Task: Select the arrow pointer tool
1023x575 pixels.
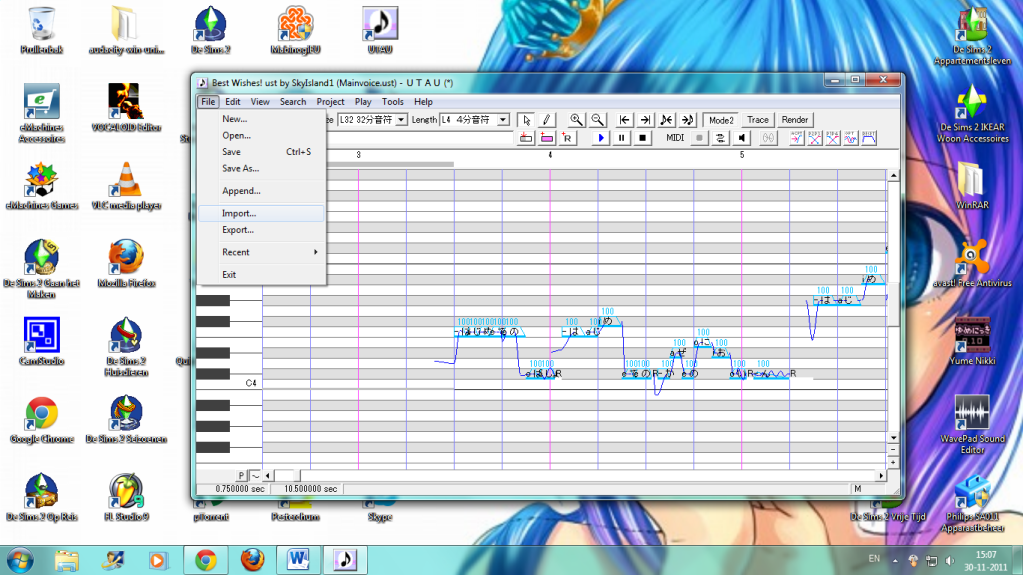Action: tap(528, 120)
